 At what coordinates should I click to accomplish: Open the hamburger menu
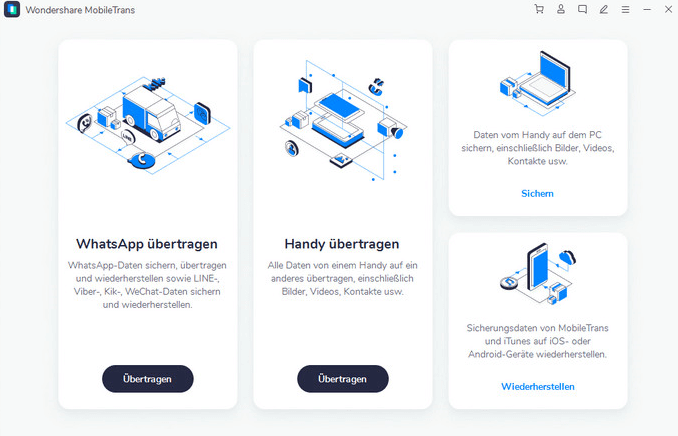[x=625, y=10]
